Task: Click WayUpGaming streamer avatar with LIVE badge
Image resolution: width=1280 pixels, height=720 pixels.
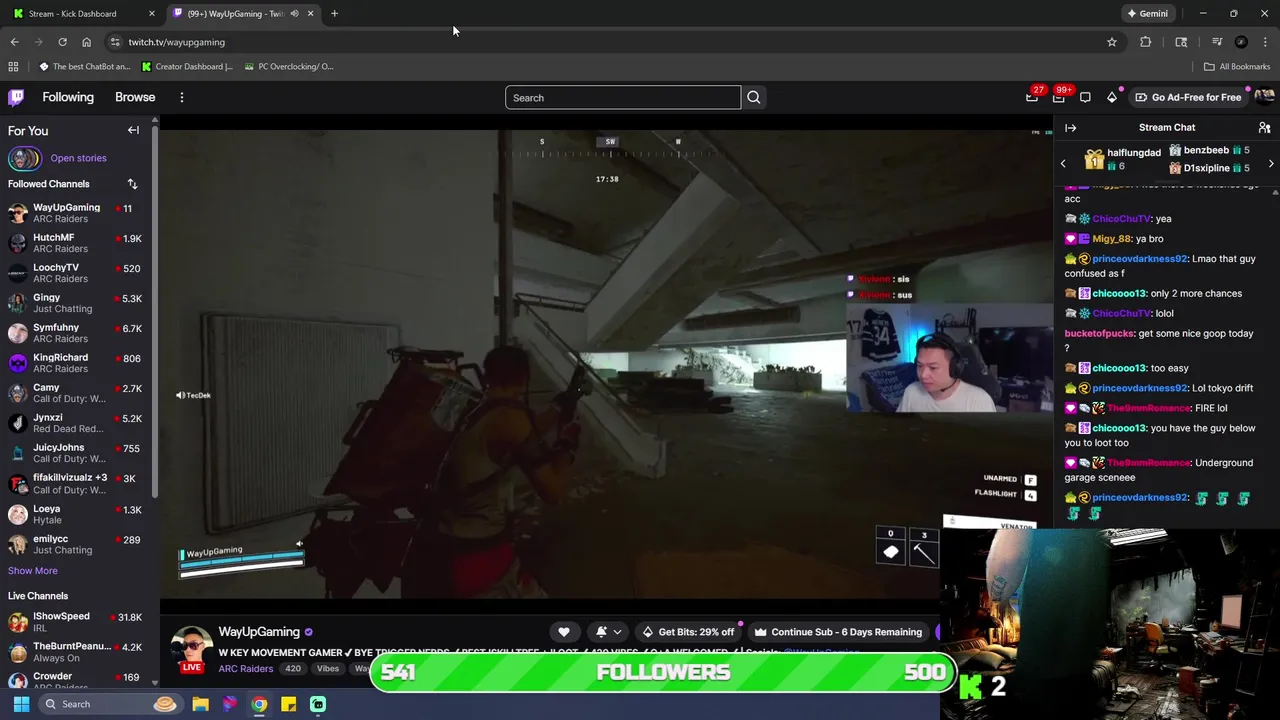Action: click(x=191, y=650)
